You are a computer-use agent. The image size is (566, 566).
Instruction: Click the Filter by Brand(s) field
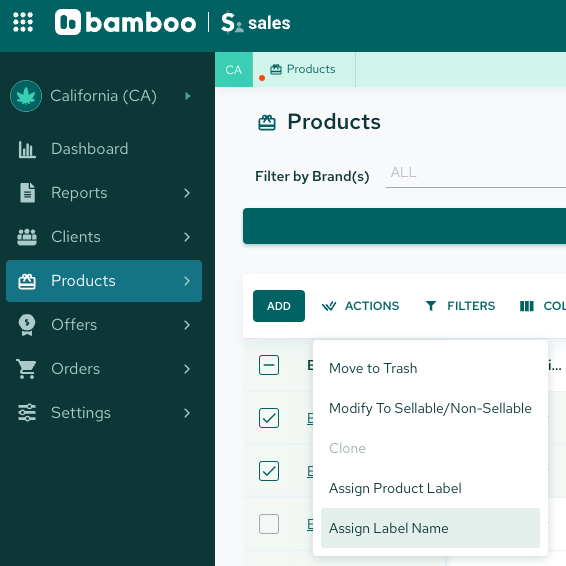pyautogui.click(x=476, y=173)
